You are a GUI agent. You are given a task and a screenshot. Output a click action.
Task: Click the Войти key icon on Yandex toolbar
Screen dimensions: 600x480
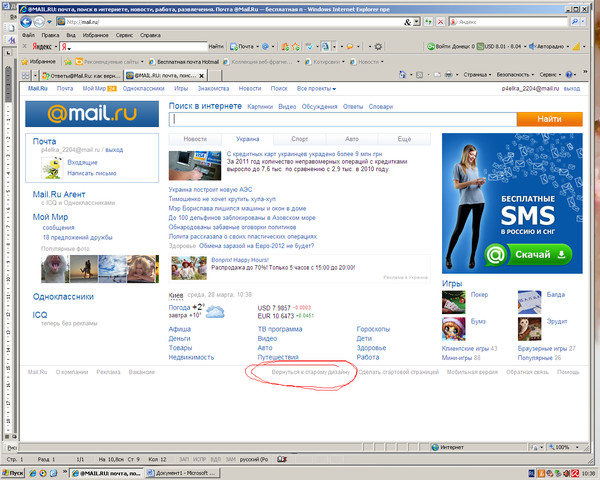click(430, 47)
